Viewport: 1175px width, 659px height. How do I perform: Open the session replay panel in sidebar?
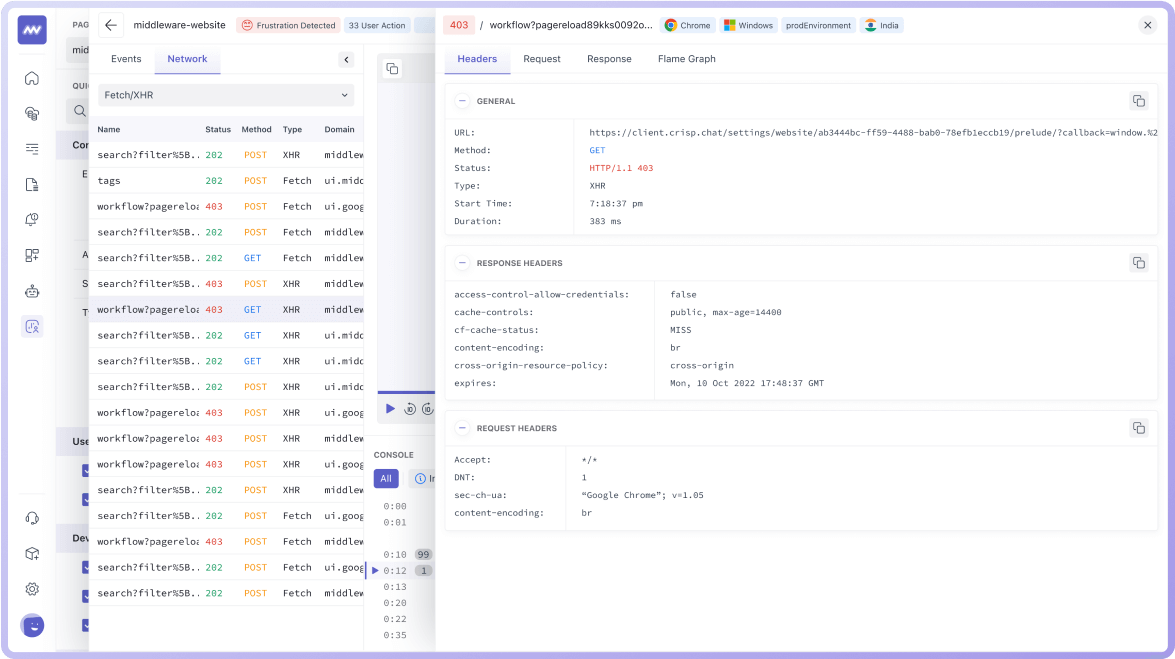click(x=32, y=326)
